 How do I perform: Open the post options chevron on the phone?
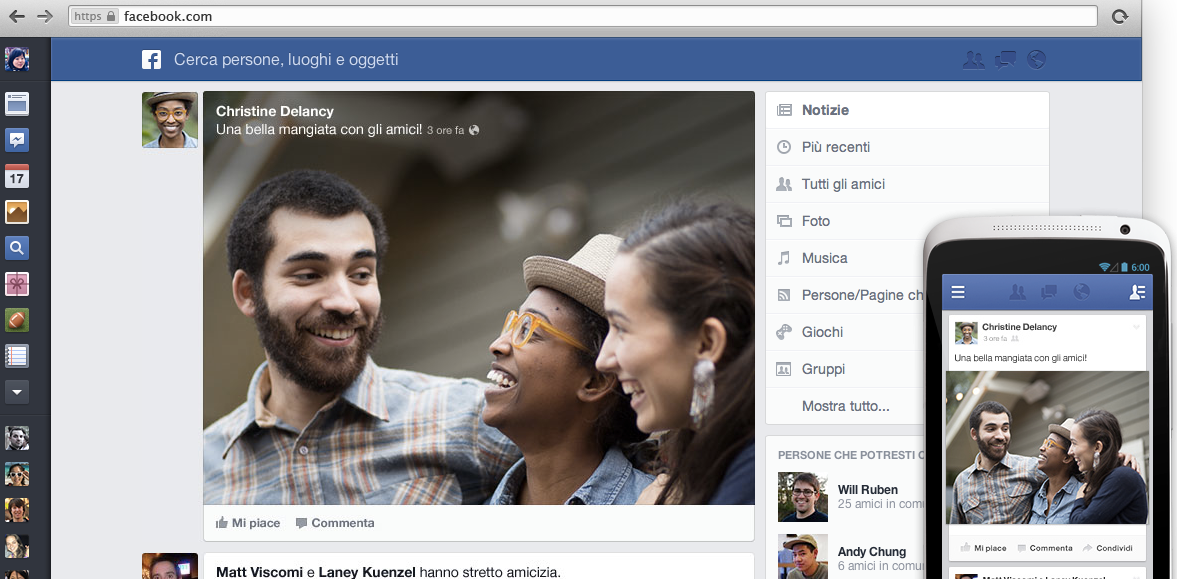click(1136, 327)
